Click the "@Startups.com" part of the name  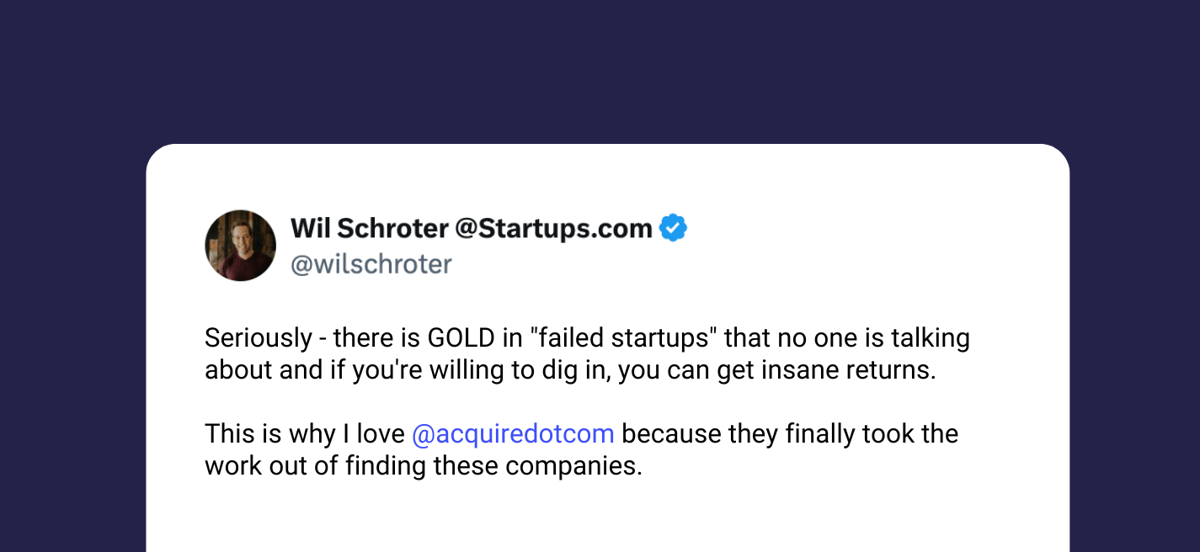(x=553, y=229)
